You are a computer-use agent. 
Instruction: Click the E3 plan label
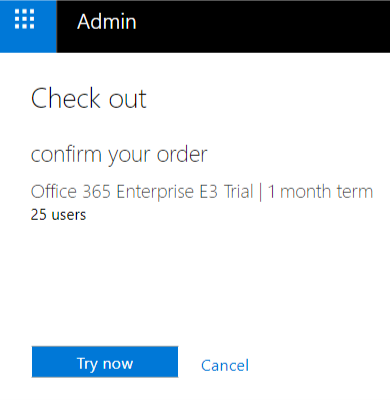tap(209, 192)
